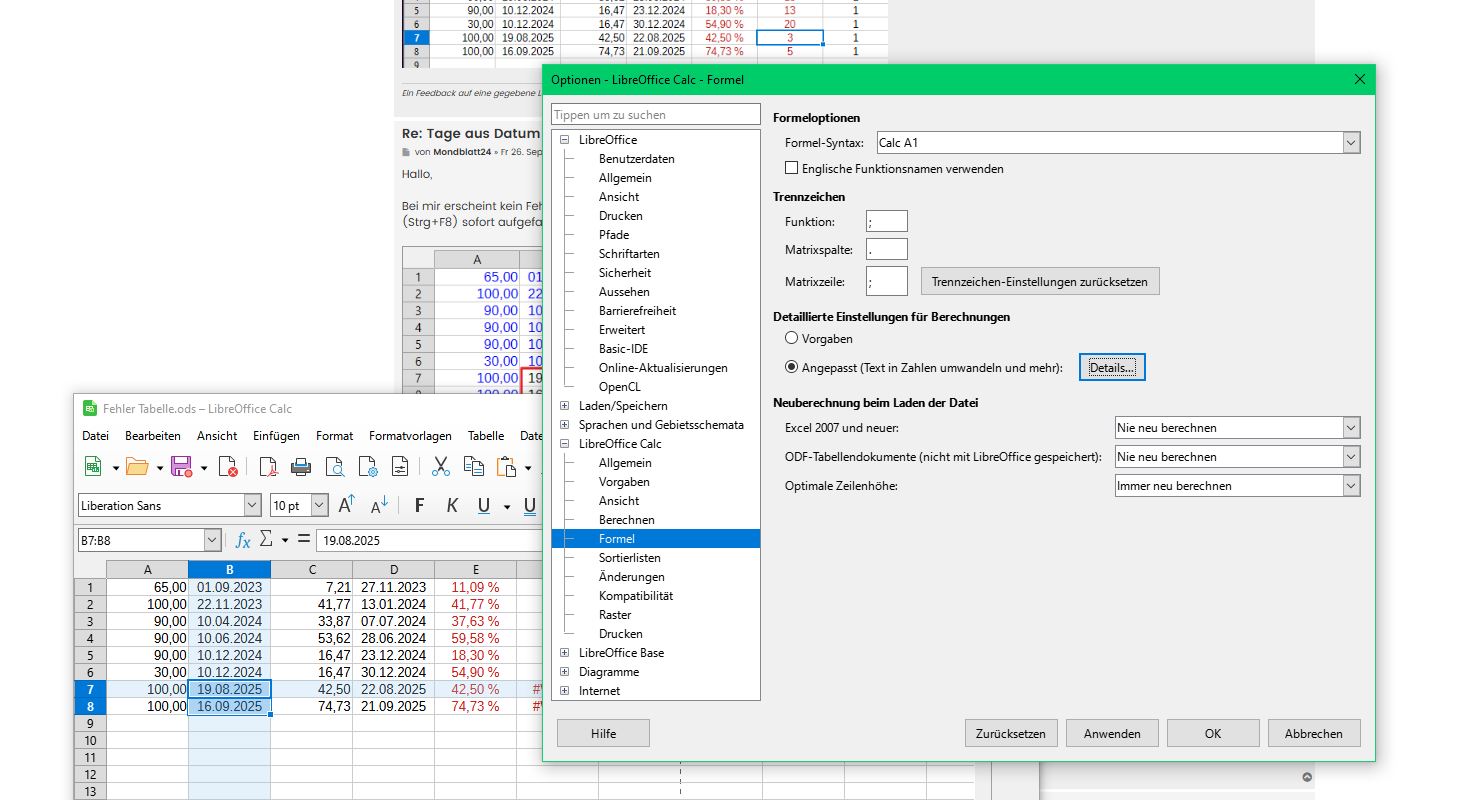Open the Function Wizard fx icon
Viewport: 1481px width, 800px height.
(243, 540)
